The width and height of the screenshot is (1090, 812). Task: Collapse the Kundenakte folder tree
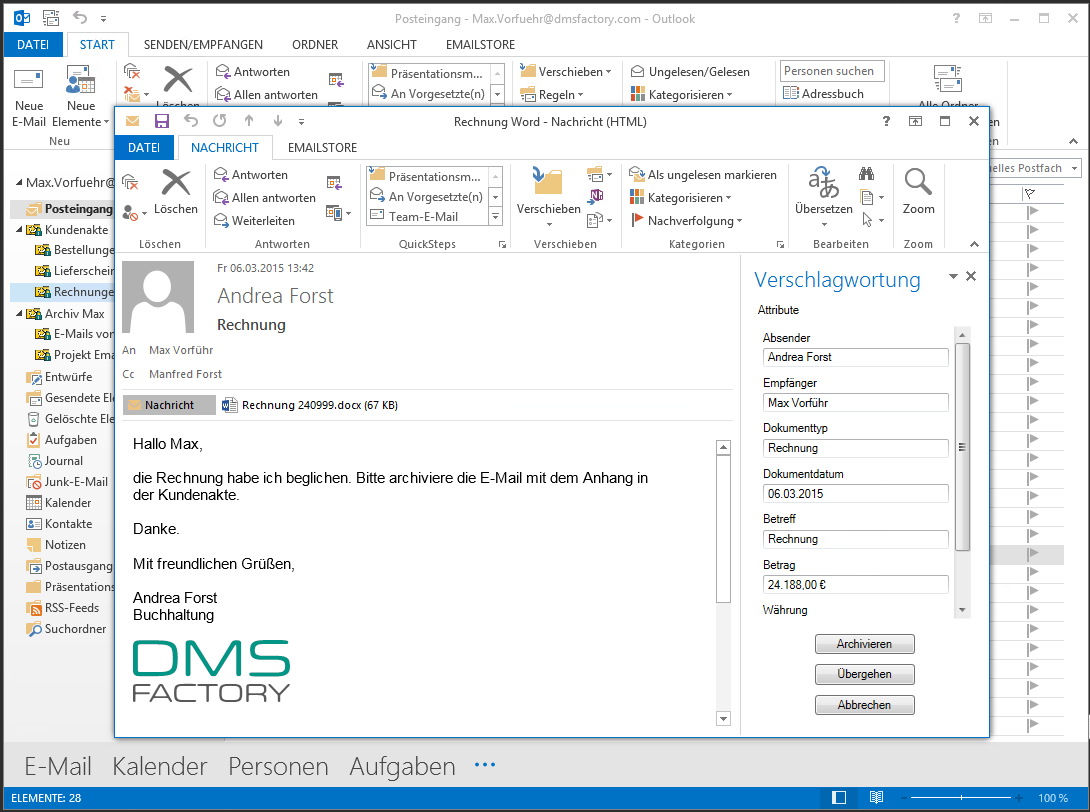point(19,229)
